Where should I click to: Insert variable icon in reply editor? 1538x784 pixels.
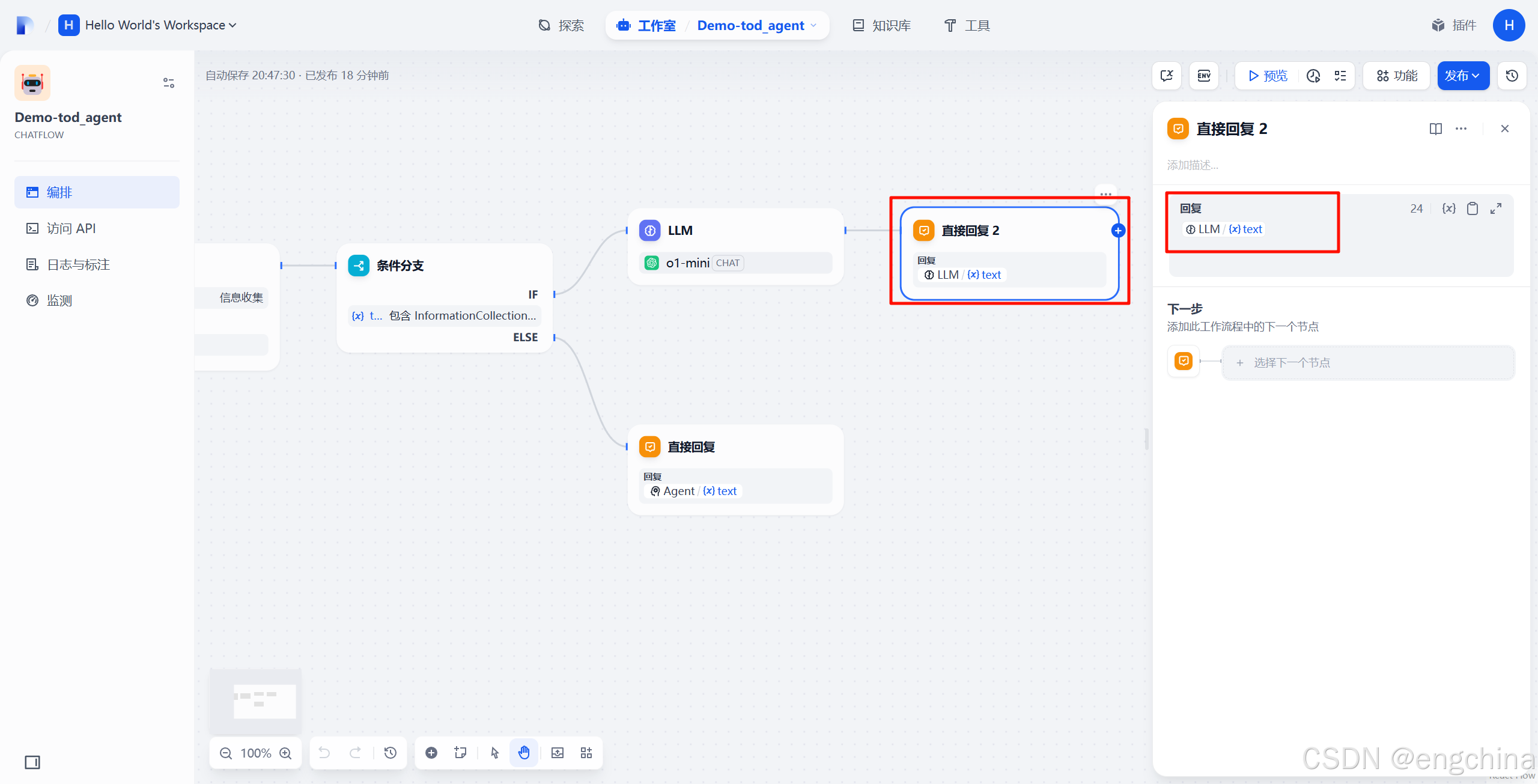coord(1448,208)
